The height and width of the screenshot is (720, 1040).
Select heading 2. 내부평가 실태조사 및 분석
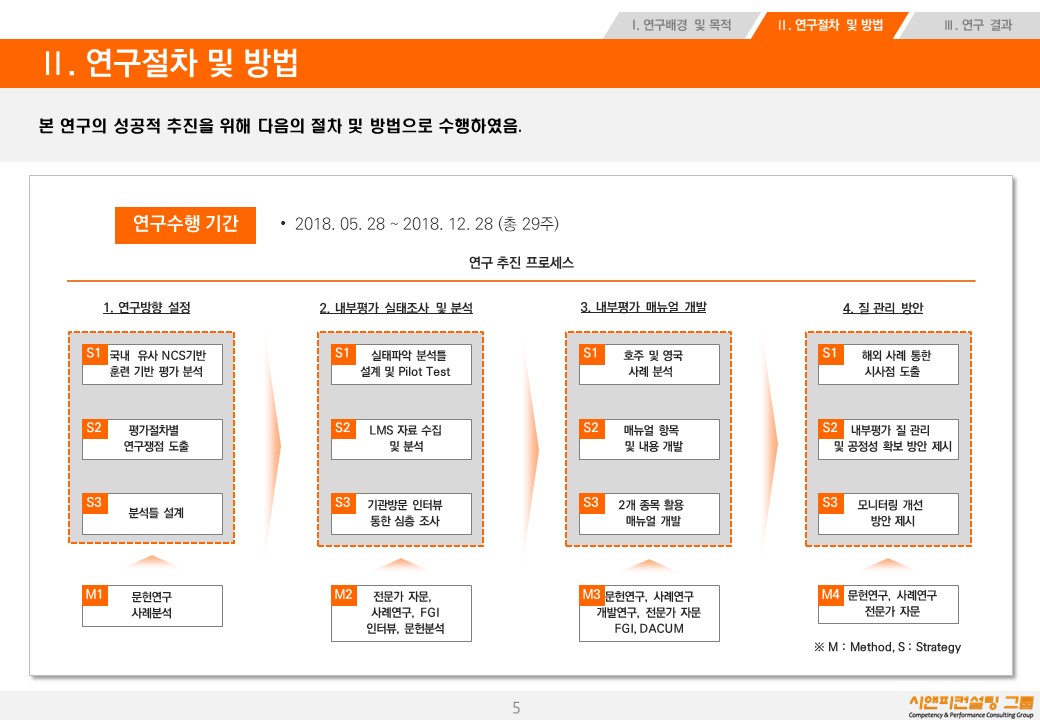coord(396,308)
